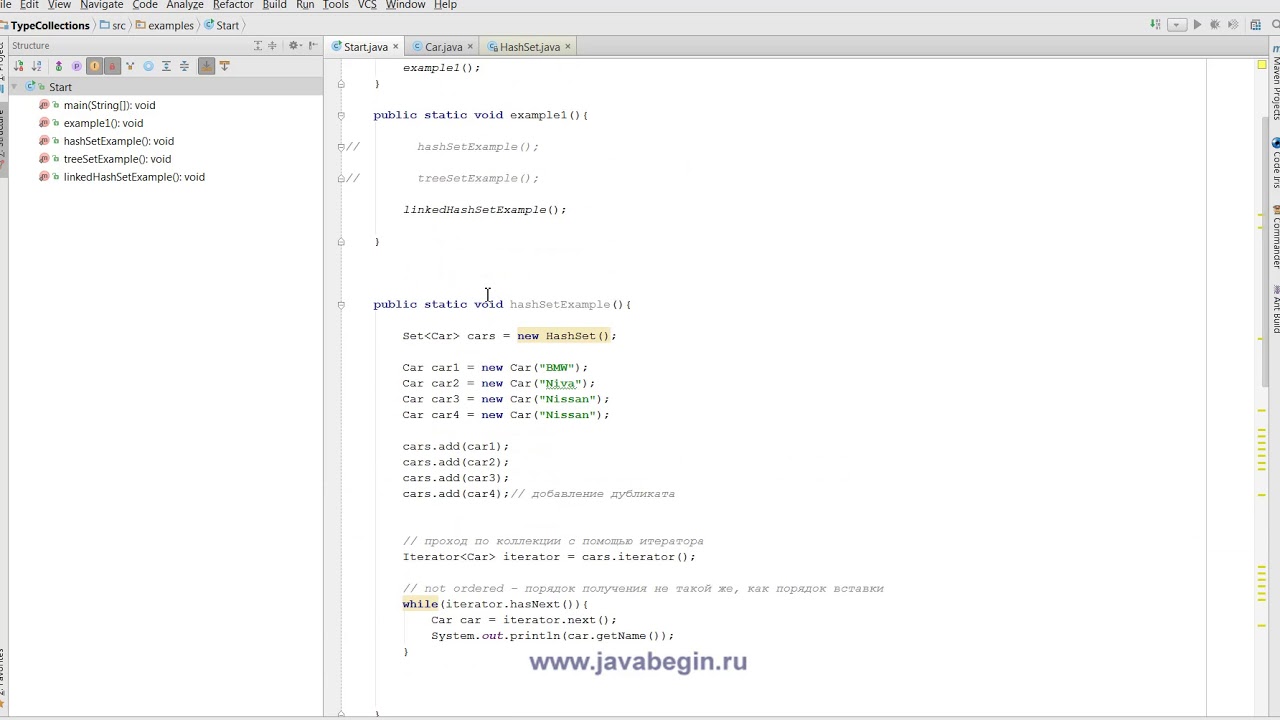
Task: Toggle Show Fields in Structure toolbar
Action: 94,66
